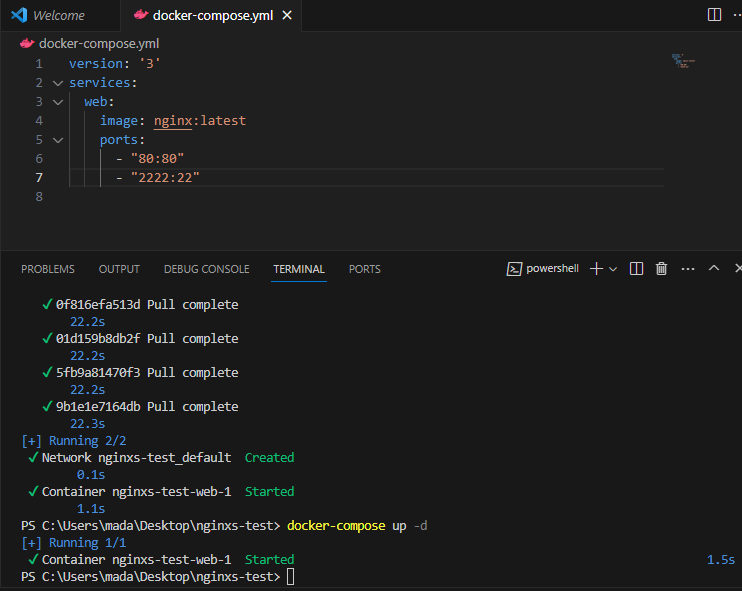
Task: Collapse the ports block at line 5
Action: (x=58, y=140)
